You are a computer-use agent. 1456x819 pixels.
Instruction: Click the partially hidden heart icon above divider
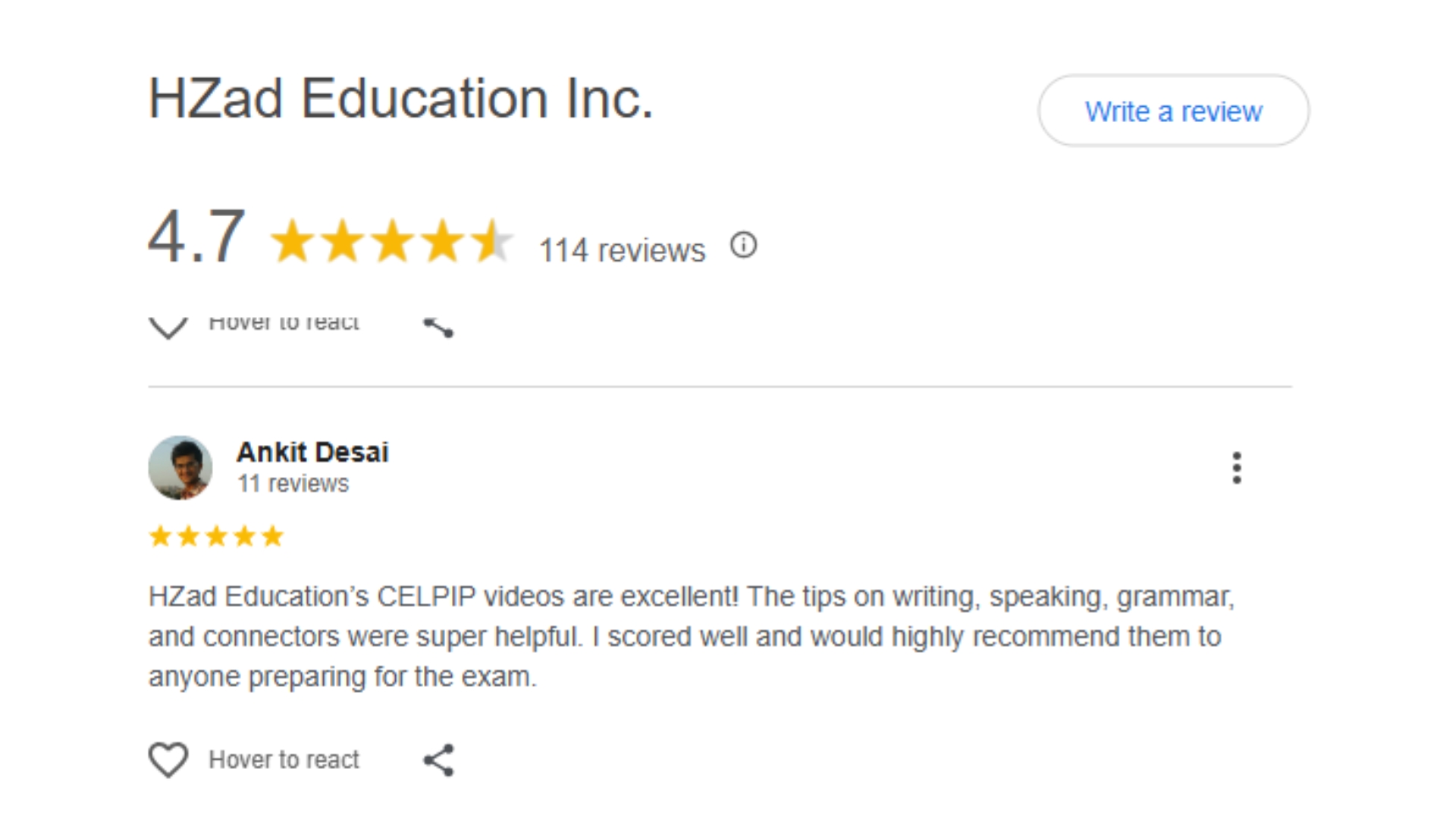(x=168, y=328)
